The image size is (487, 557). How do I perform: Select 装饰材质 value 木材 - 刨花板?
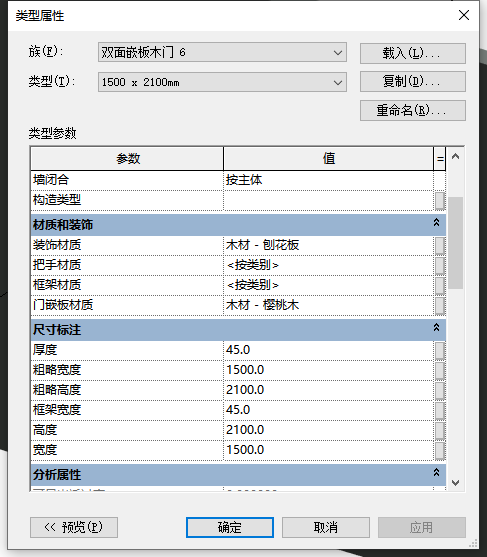tap(328, 245)
